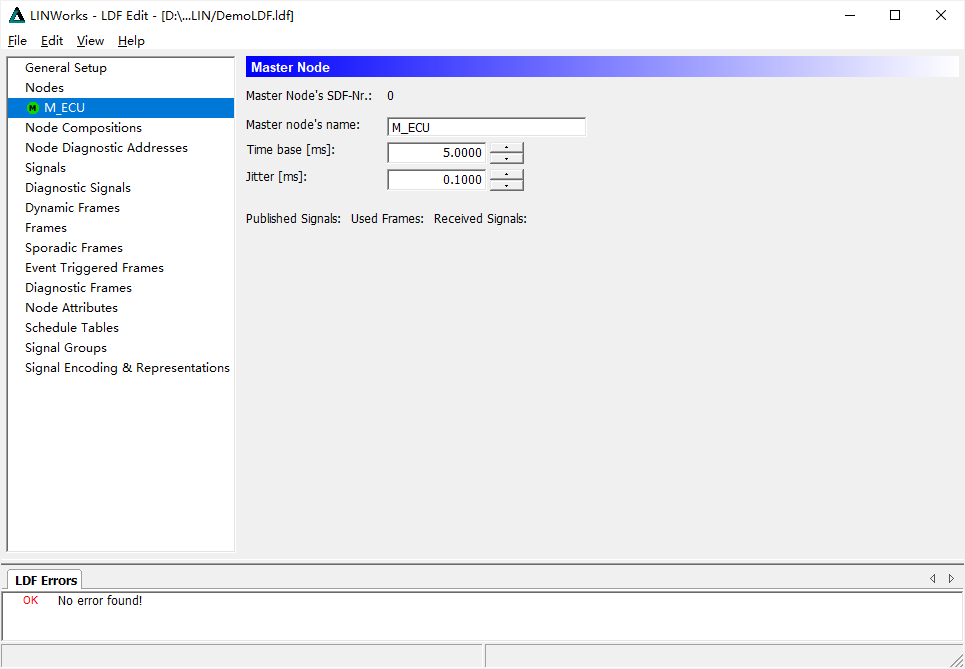Select Node Attributes in the sidebar
Viewport: 965px width, 669px height.
(71, 308)
